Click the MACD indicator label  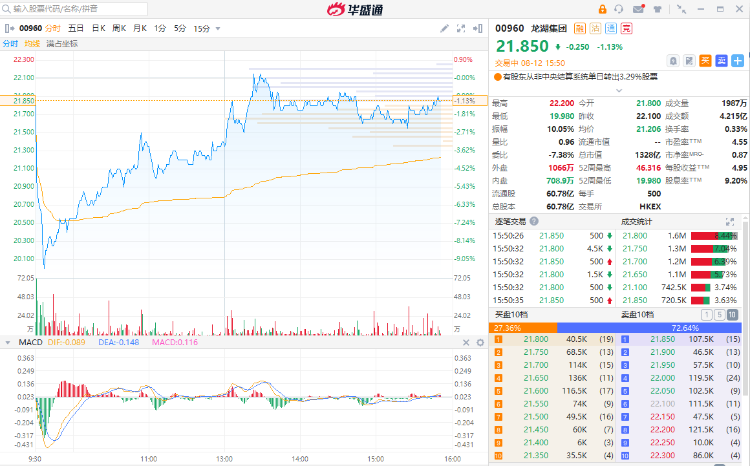(31, 342)
